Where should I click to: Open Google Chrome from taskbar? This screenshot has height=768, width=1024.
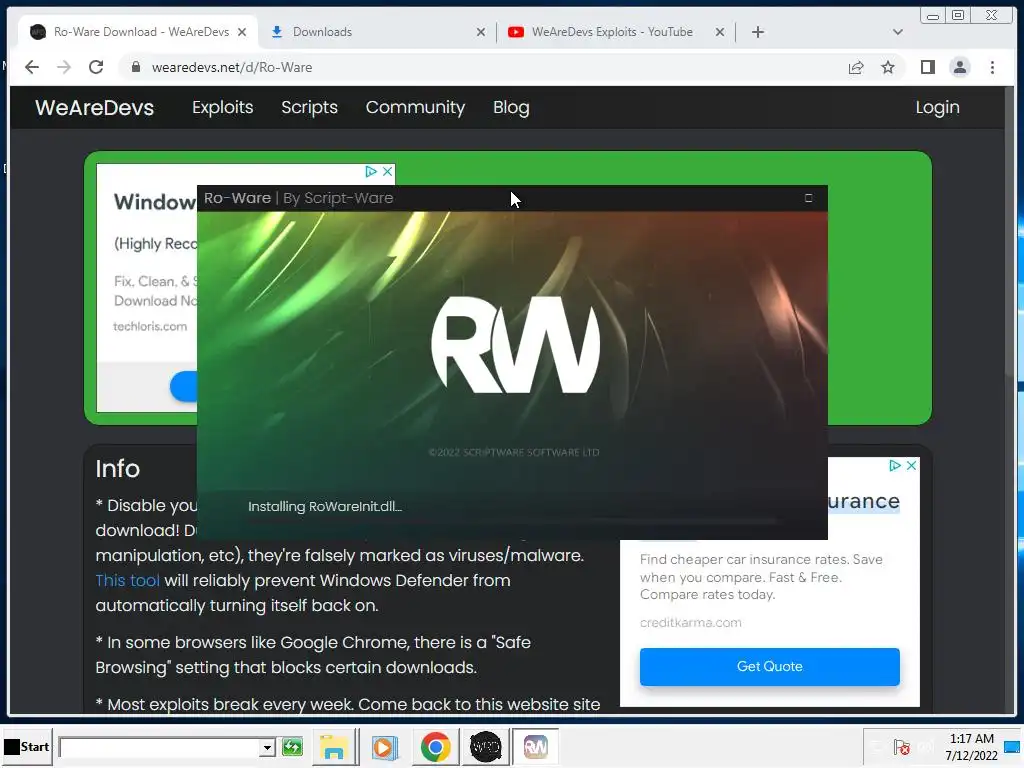pos(435,746)
